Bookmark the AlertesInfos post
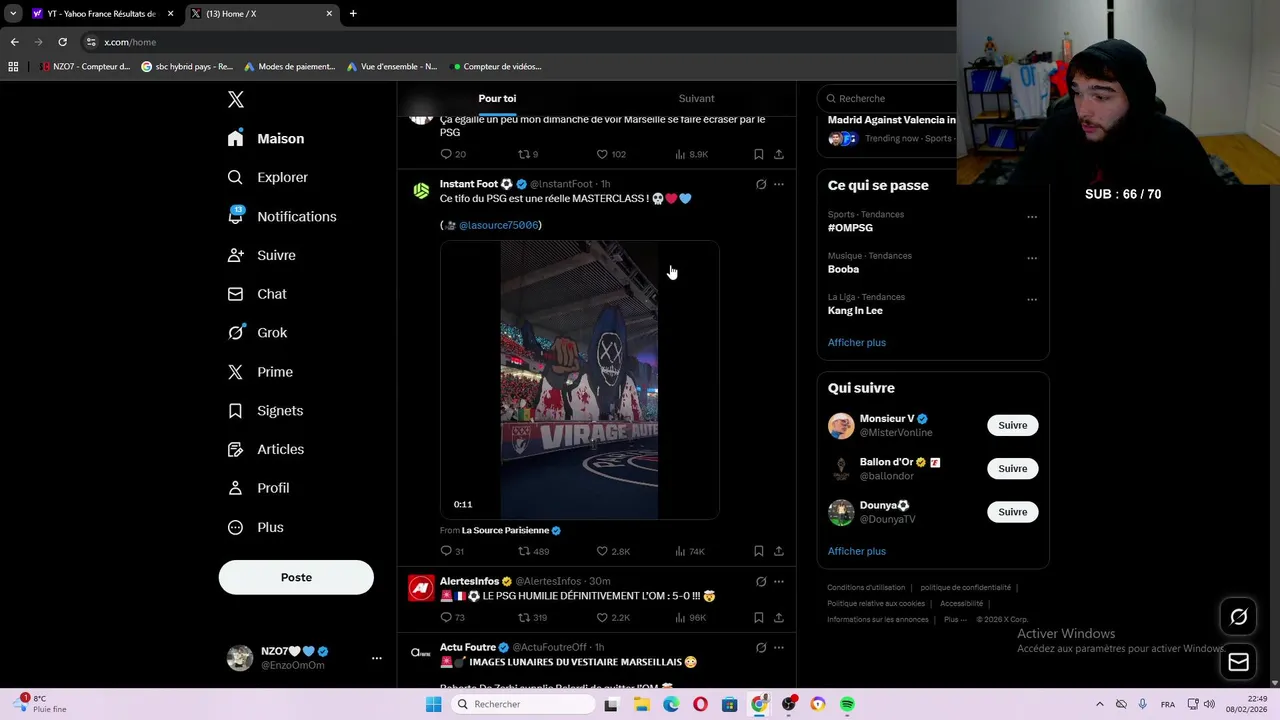 (758, 617)
